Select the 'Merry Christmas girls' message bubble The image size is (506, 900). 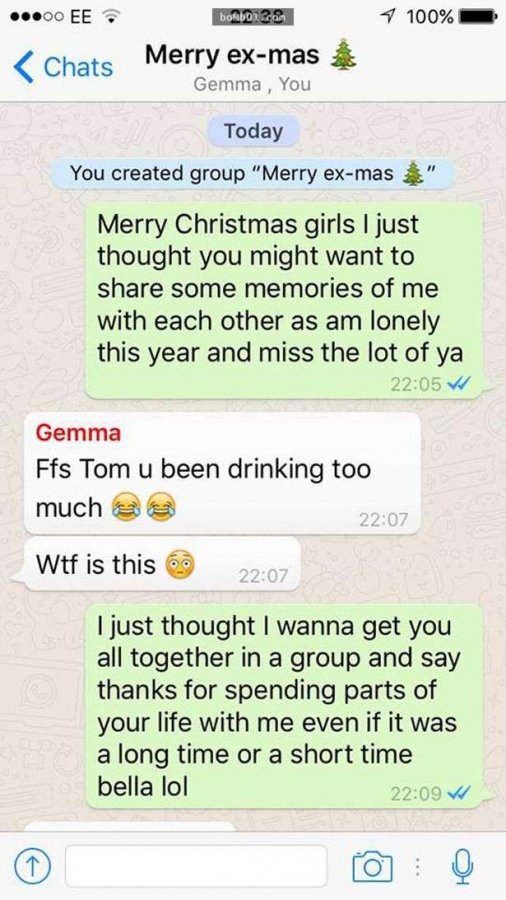tap(284, 300)
